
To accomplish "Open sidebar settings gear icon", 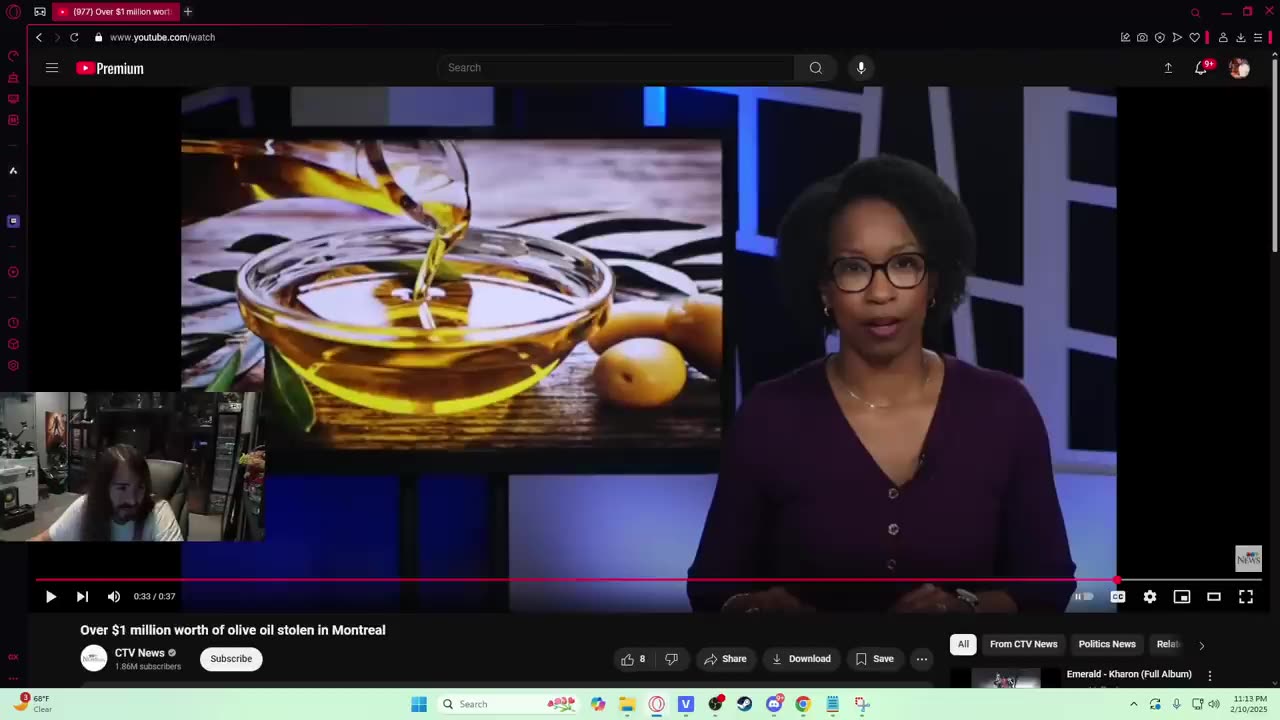I will point(13,366).
